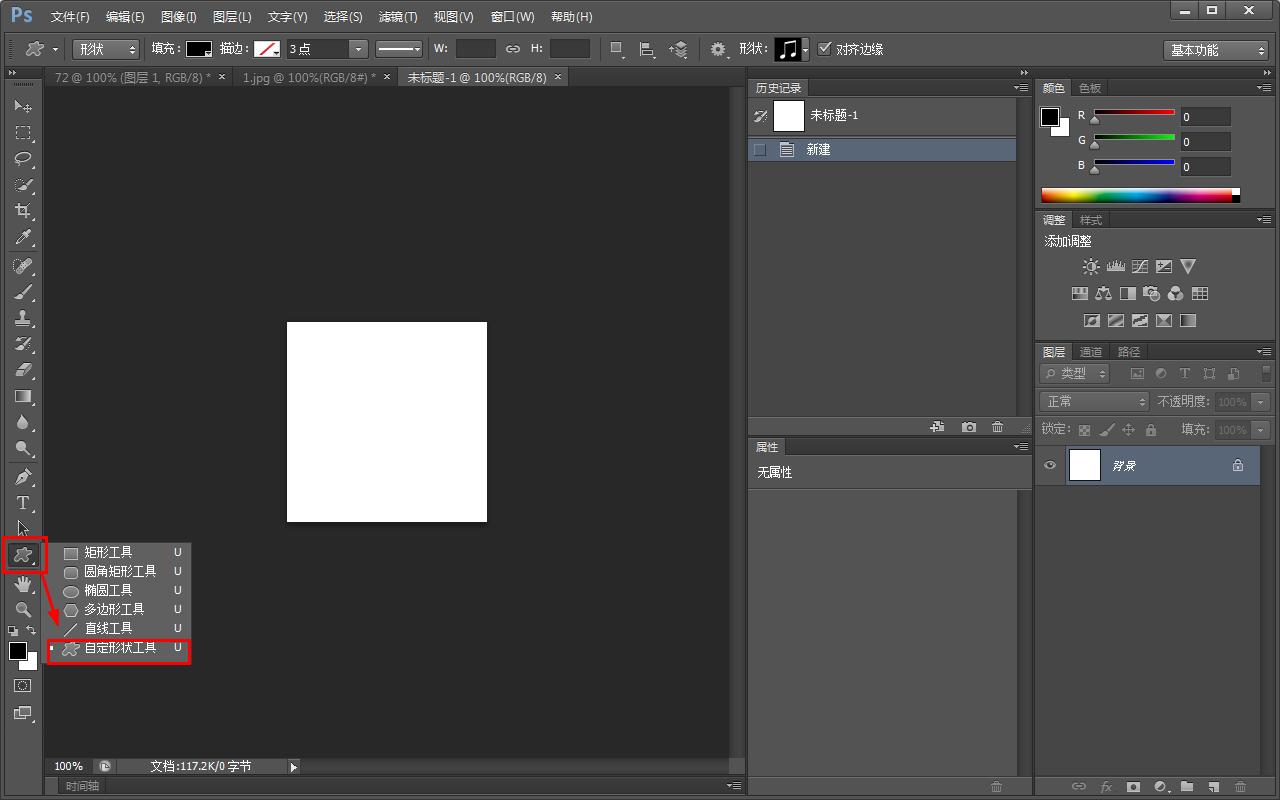Select the Lasso tool

23,159
